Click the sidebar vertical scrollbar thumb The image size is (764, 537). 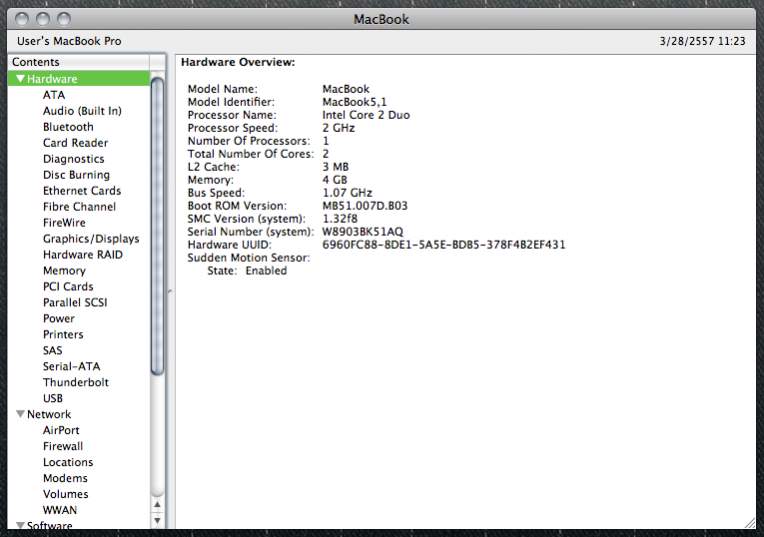tap(157, 225)
